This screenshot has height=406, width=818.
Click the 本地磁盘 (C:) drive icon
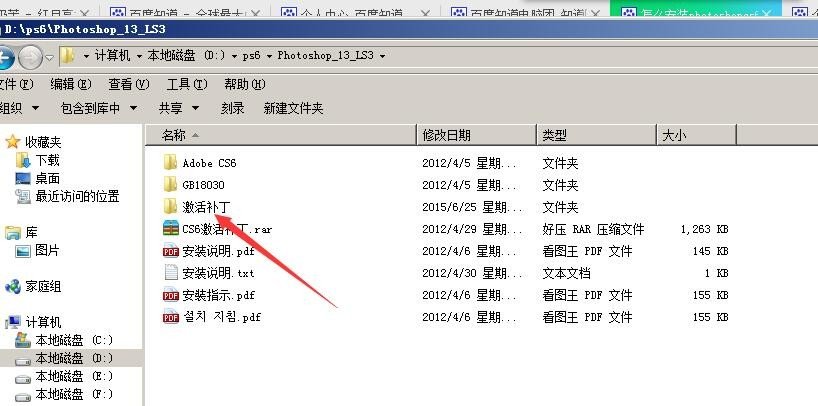23,340
